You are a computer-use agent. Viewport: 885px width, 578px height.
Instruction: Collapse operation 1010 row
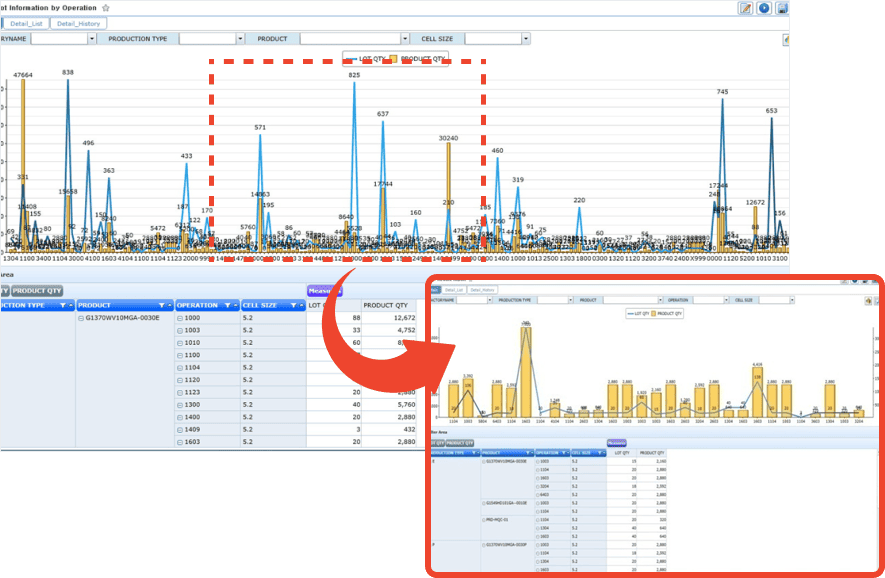[180, 343]
